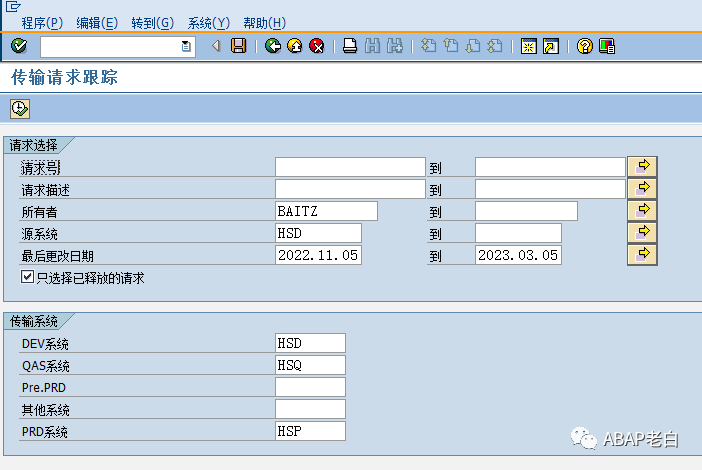Open multiple selection for 最后更改日期
The image size is (702, 470).
(642, 255)
